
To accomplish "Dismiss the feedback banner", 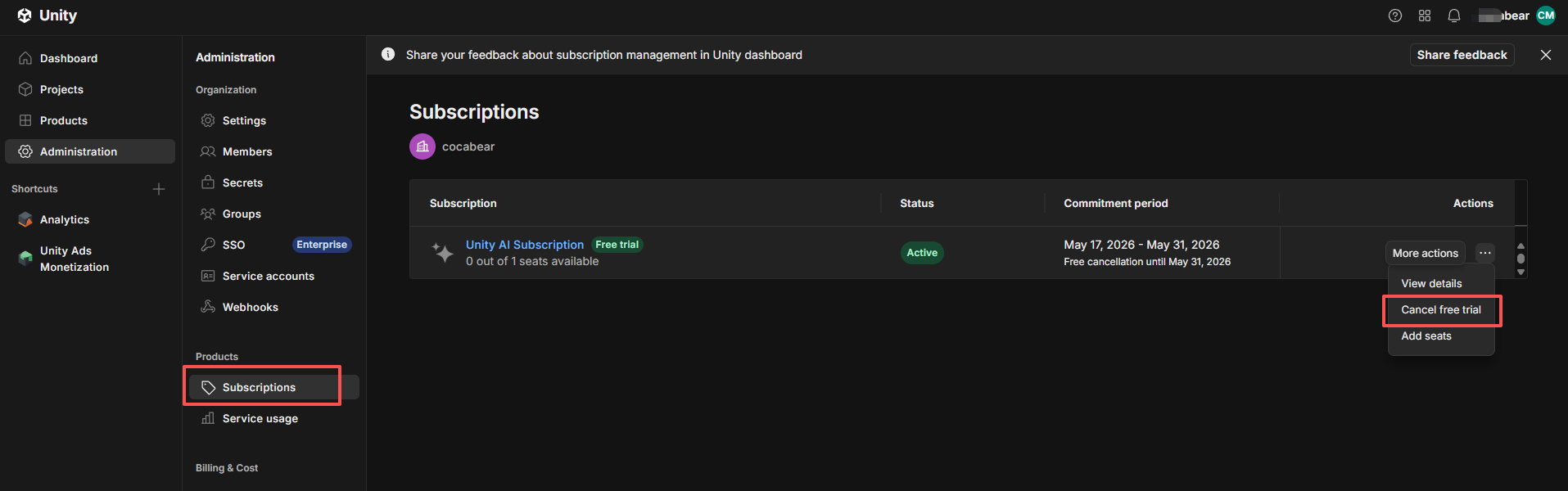I will 1545,55.
